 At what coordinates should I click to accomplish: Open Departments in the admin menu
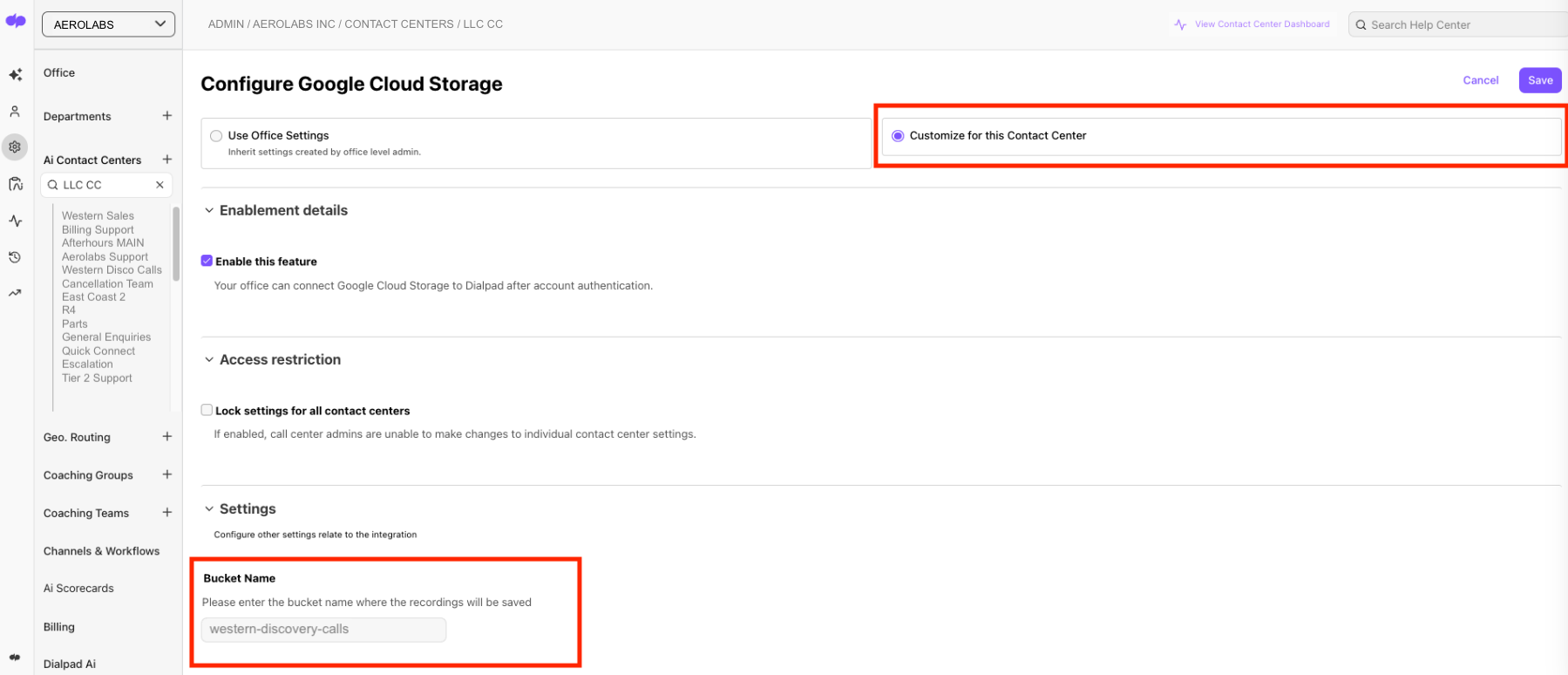[x=78, y=116]
